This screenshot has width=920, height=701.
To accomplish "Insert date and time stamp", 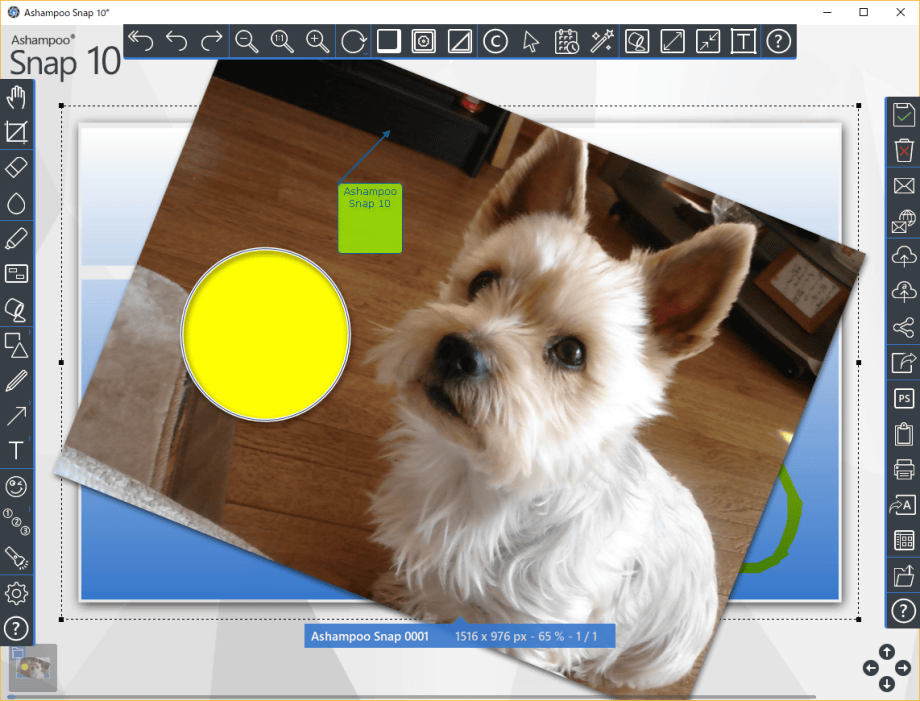I will (566, 41).
